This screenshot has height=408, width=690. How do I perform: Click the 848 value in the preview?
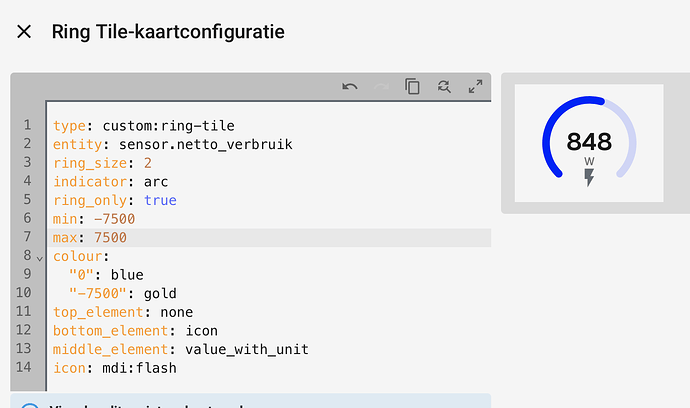589,142
